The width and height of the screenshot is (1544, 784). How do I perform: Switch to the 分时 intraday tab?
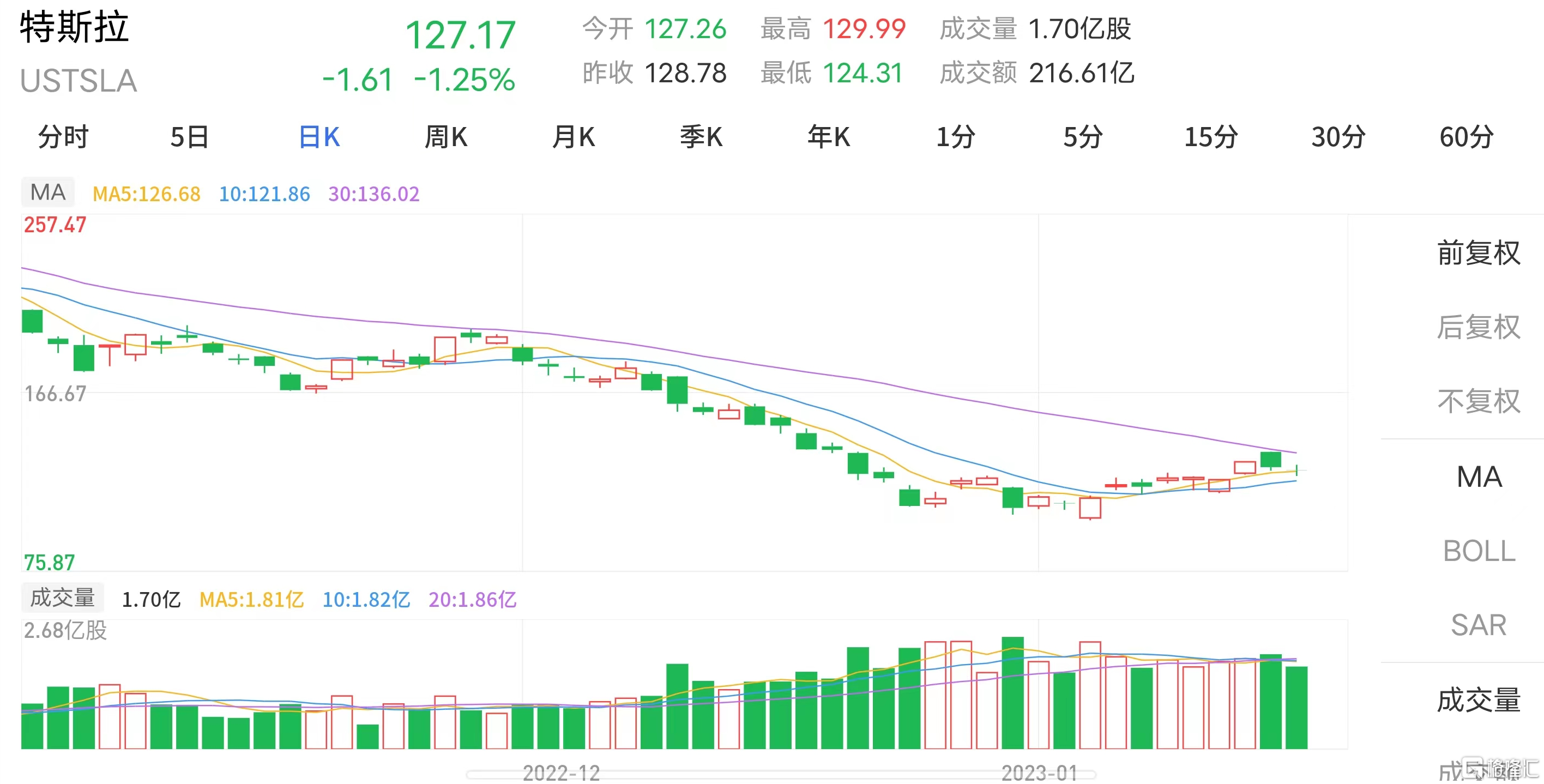pyautogui.click(x=64, y=137)
